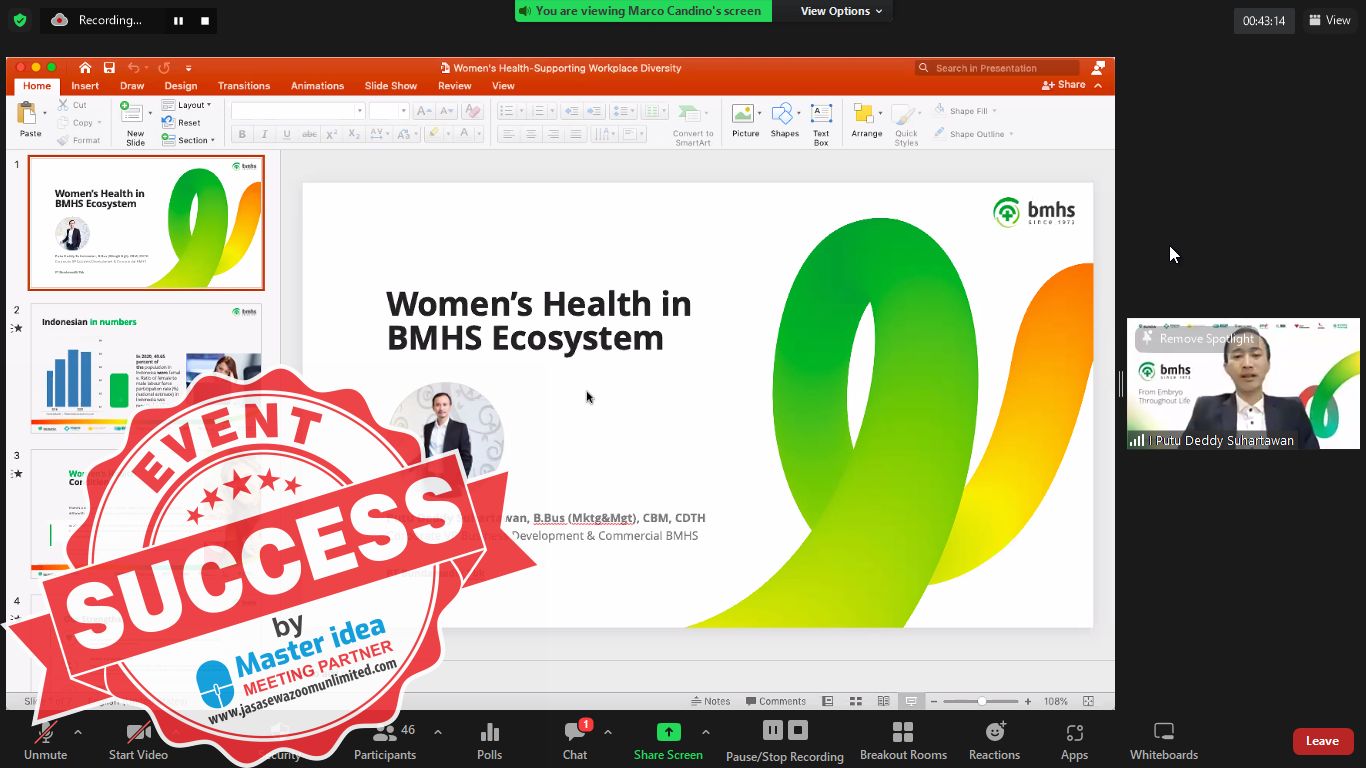Open Breakout Rooms
This screenshot has height=768, width=1366.
point(903,741)
